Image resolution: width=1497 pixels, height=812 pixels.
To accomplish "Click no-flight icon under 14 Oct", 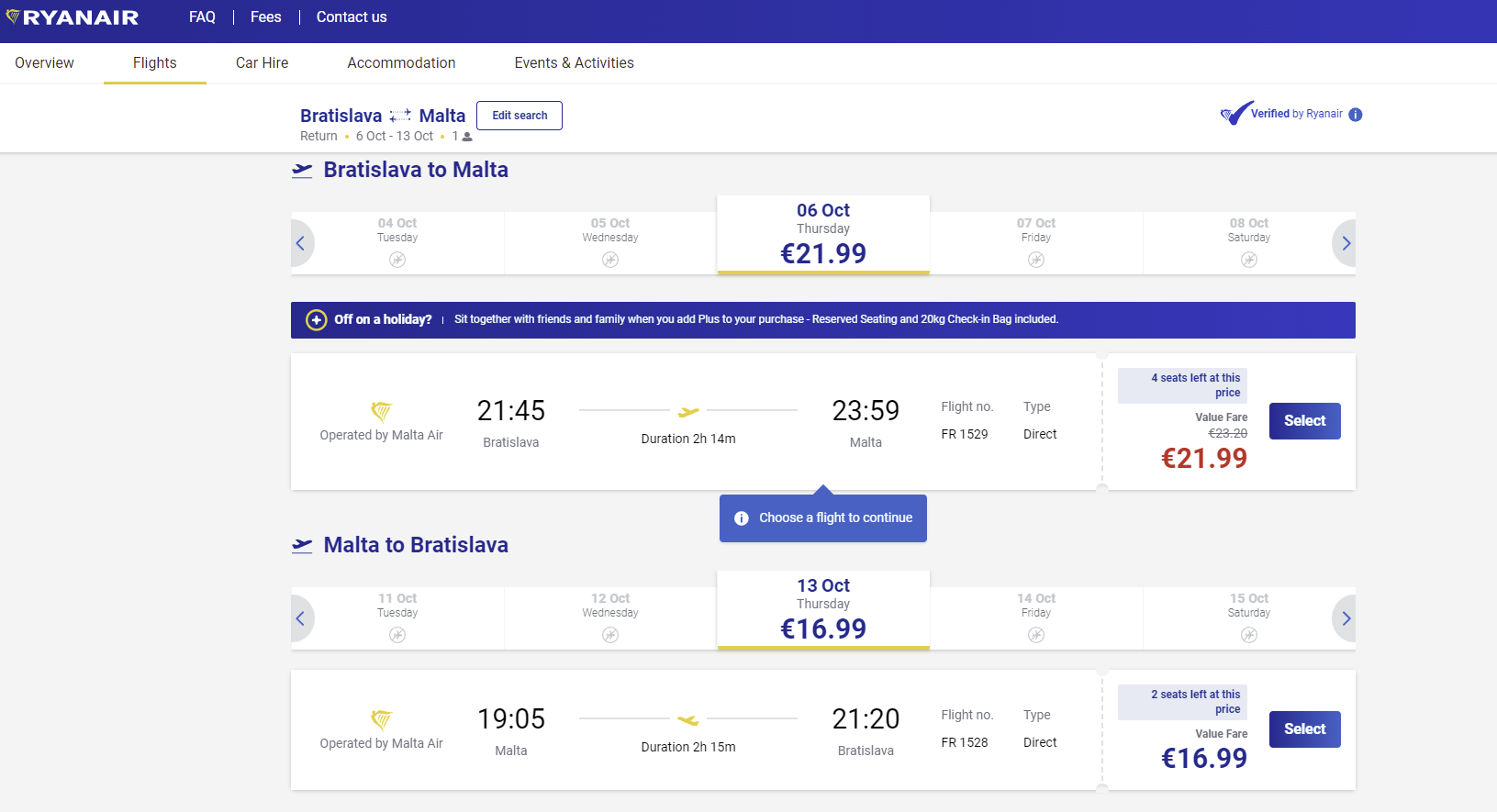I will pos(1036,635).
